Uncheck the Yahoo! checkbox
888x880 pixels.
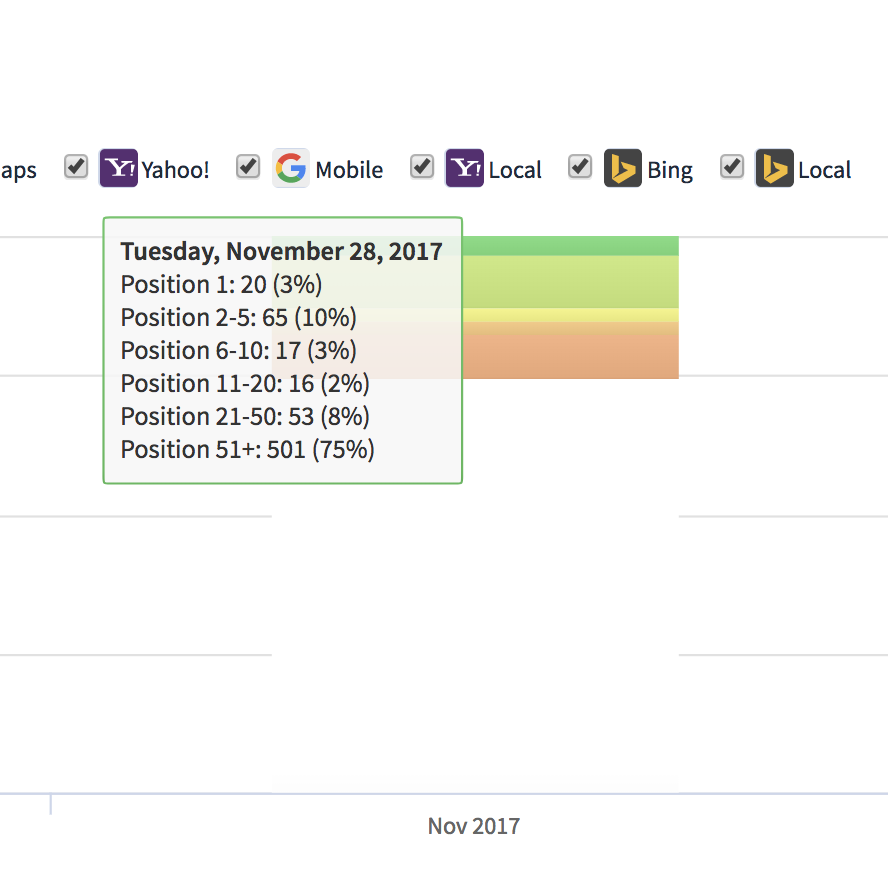[76, 167]
